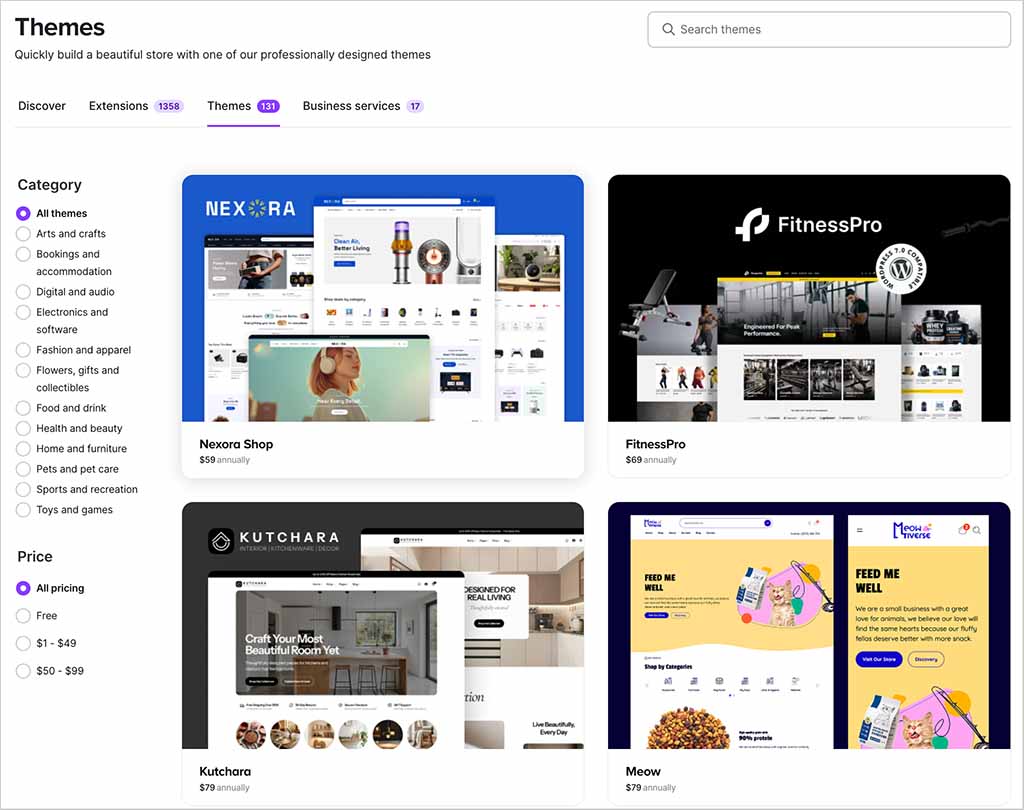The image size is (1024, 810).
Task: Click the Kutchara title link
Action: (225, 771)
